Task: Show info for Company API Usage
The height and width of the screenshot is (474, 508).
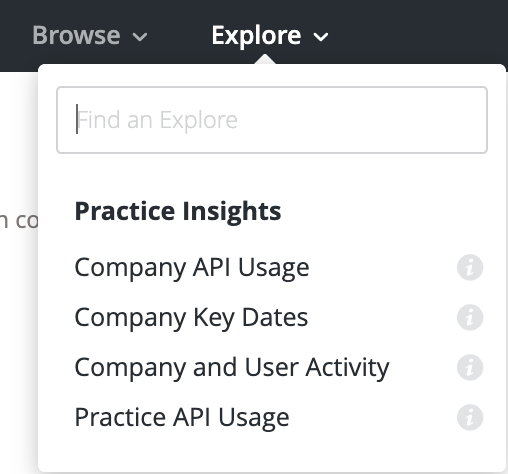Action: (470, 267)
